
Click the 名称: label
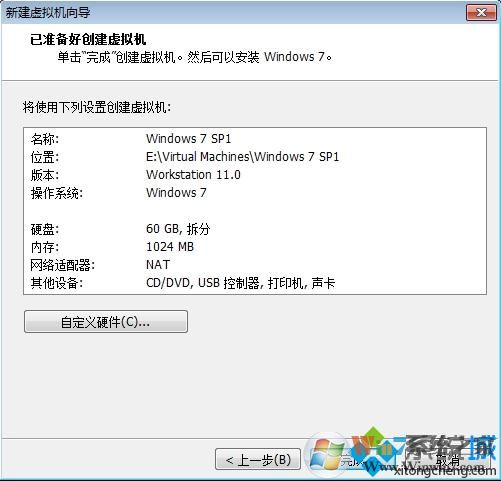tap(45, 139)
